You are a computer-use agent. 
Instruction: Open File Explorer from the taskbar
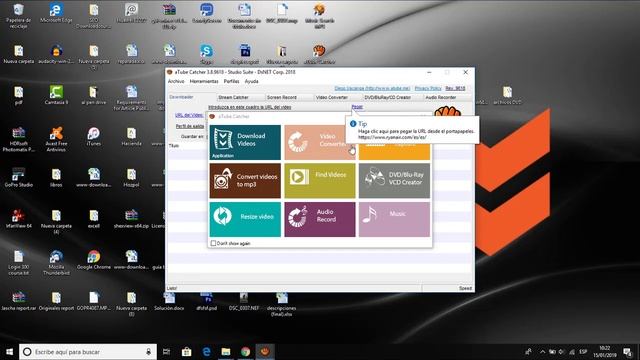[x=226, y=352]
